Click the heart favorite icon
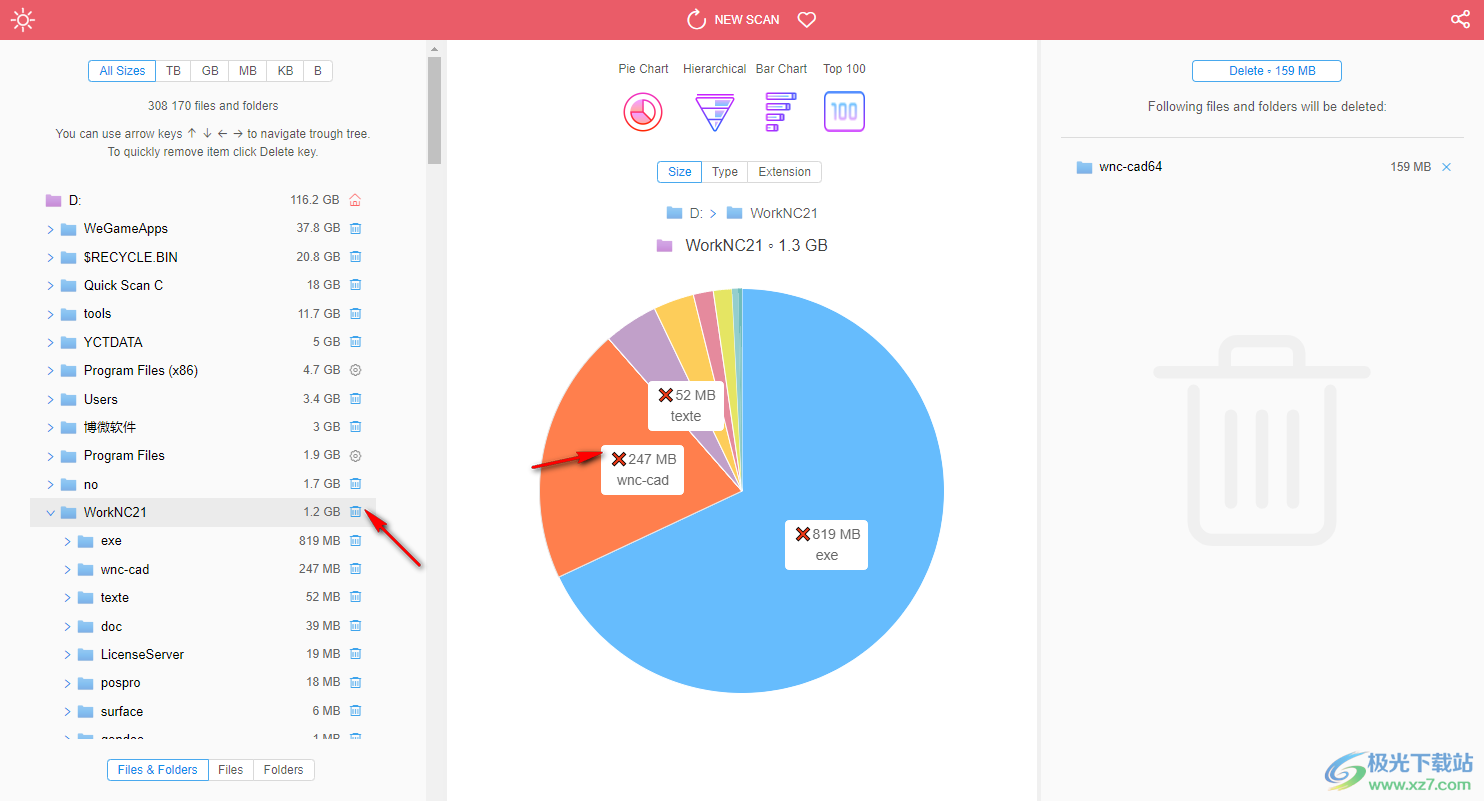 [x=807, y=19]
